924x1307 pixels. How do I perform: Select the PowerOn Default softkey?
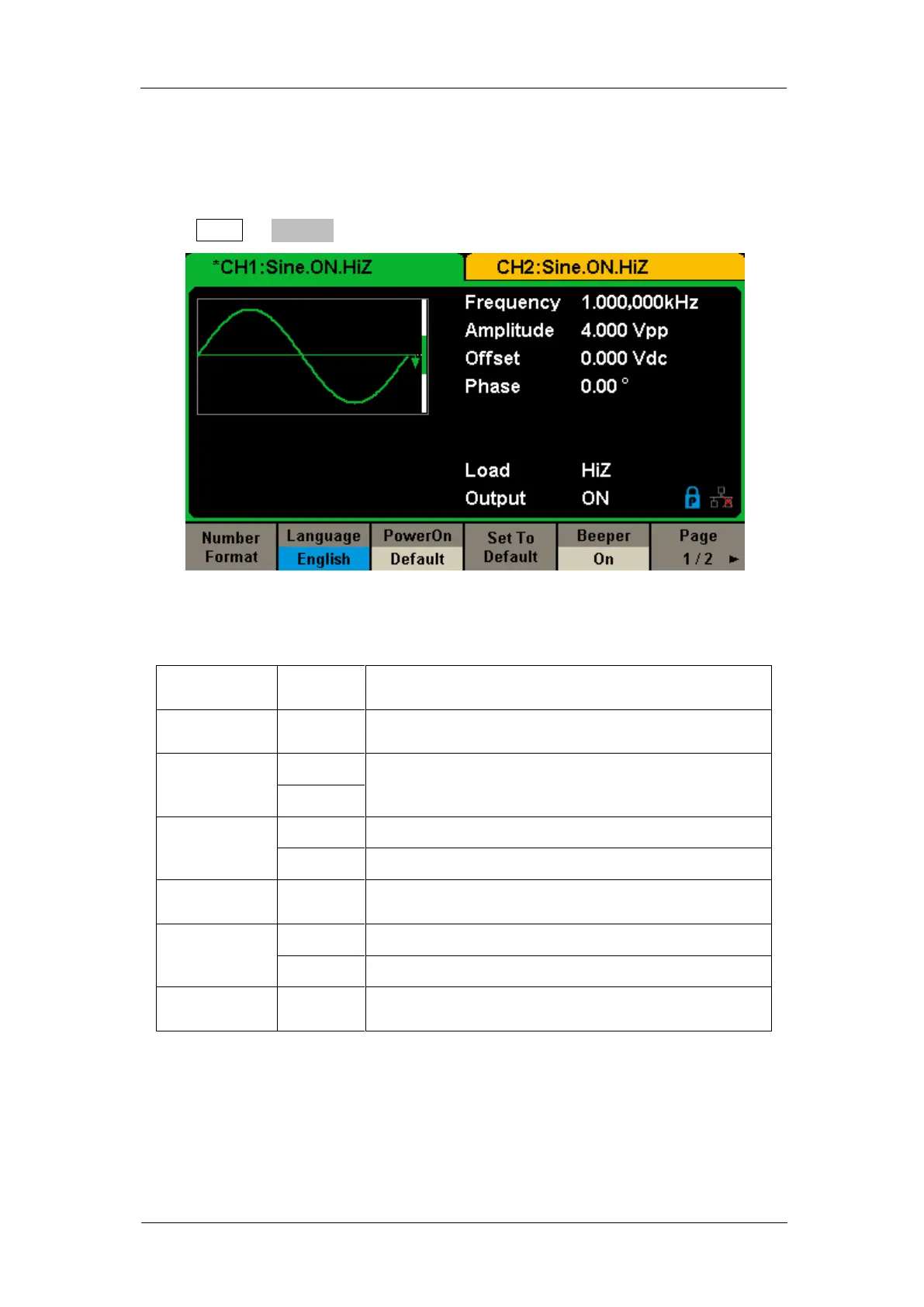coord(417,547)
